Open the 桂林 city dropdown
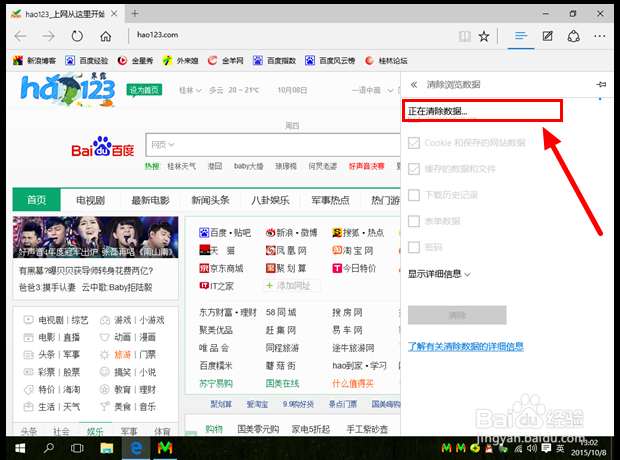Image resolution: width=620 pixels, height=460 pixels. tap(190, 90)
